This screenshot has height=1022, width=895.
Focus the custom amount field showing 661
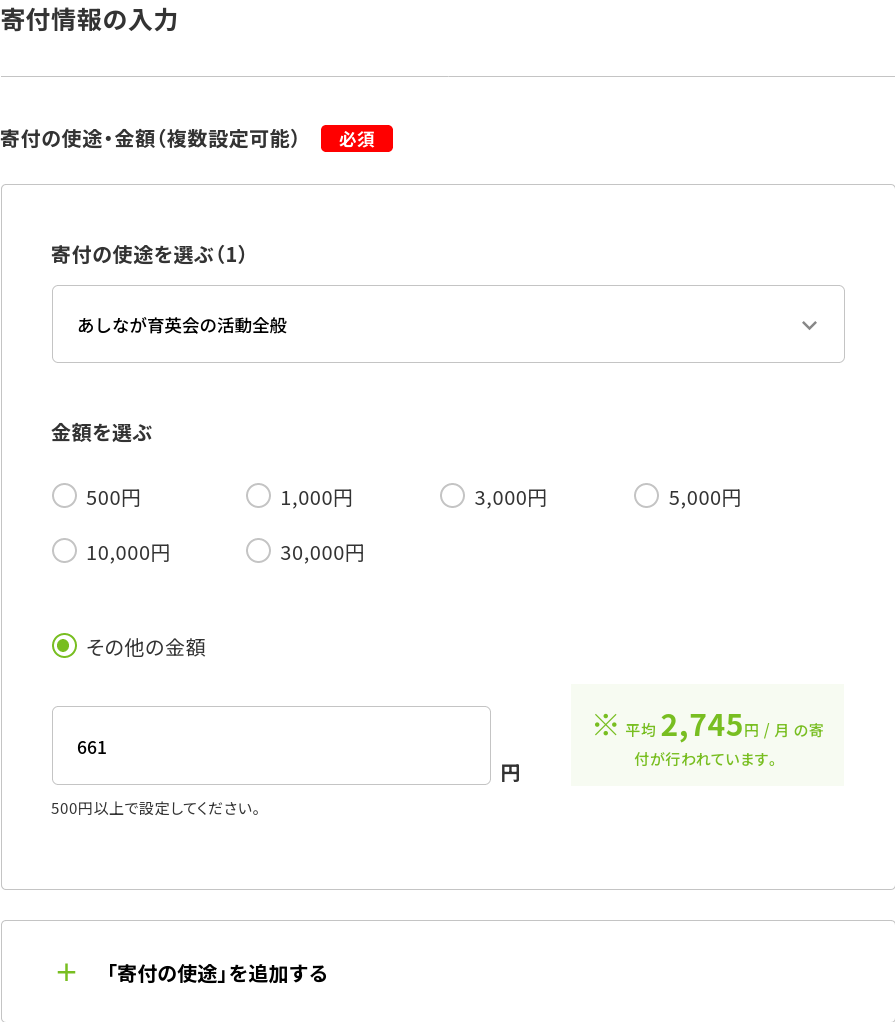(x=271, y=746)
